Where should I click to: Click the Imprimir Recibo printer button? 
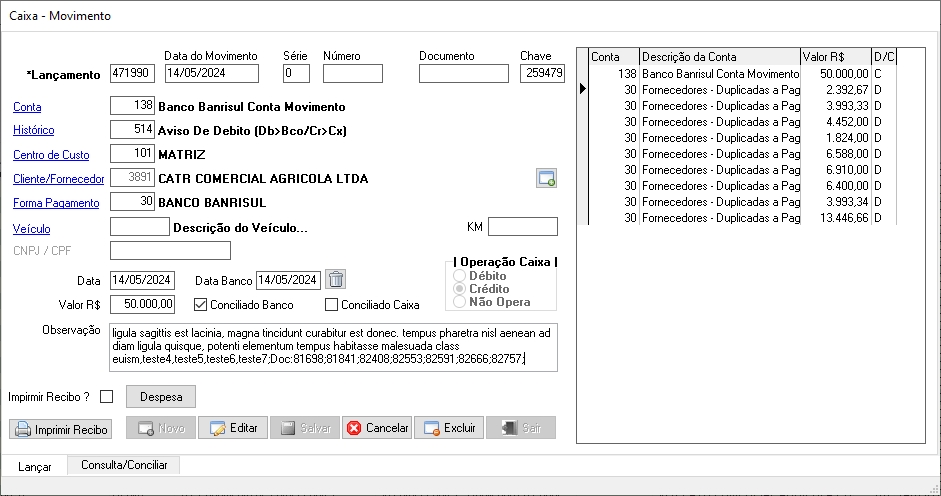[x=61, y=429]
